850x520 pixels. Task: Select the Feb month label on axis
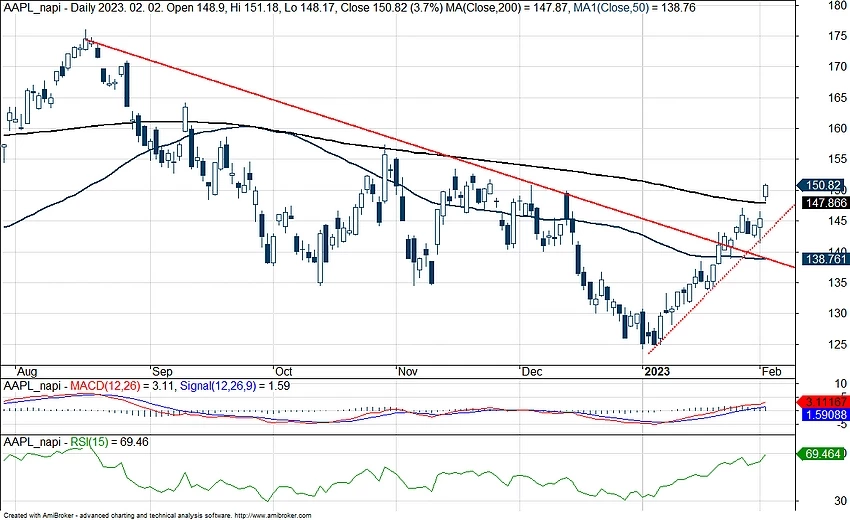(771, 371)
